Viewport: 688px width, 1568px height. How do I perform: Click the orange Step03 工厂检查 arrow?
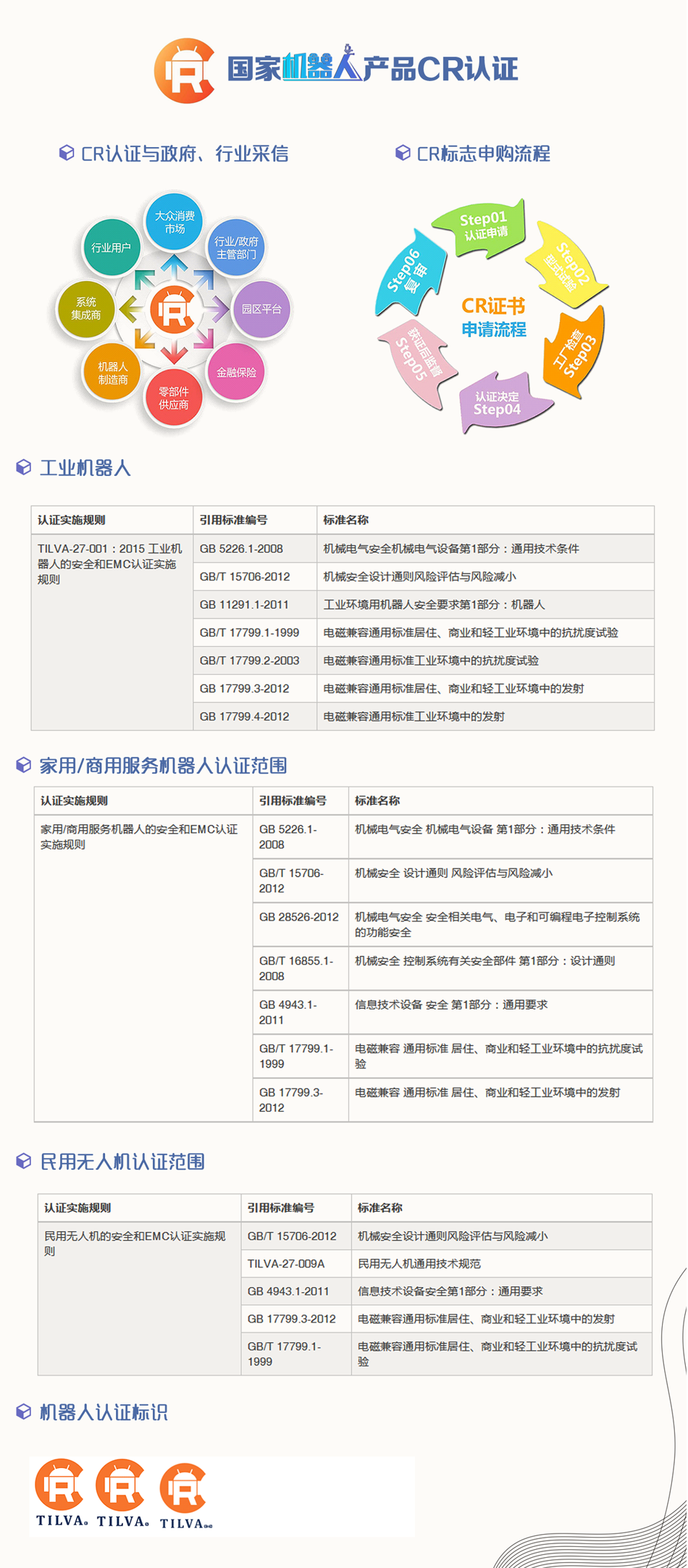click(574, 353)
